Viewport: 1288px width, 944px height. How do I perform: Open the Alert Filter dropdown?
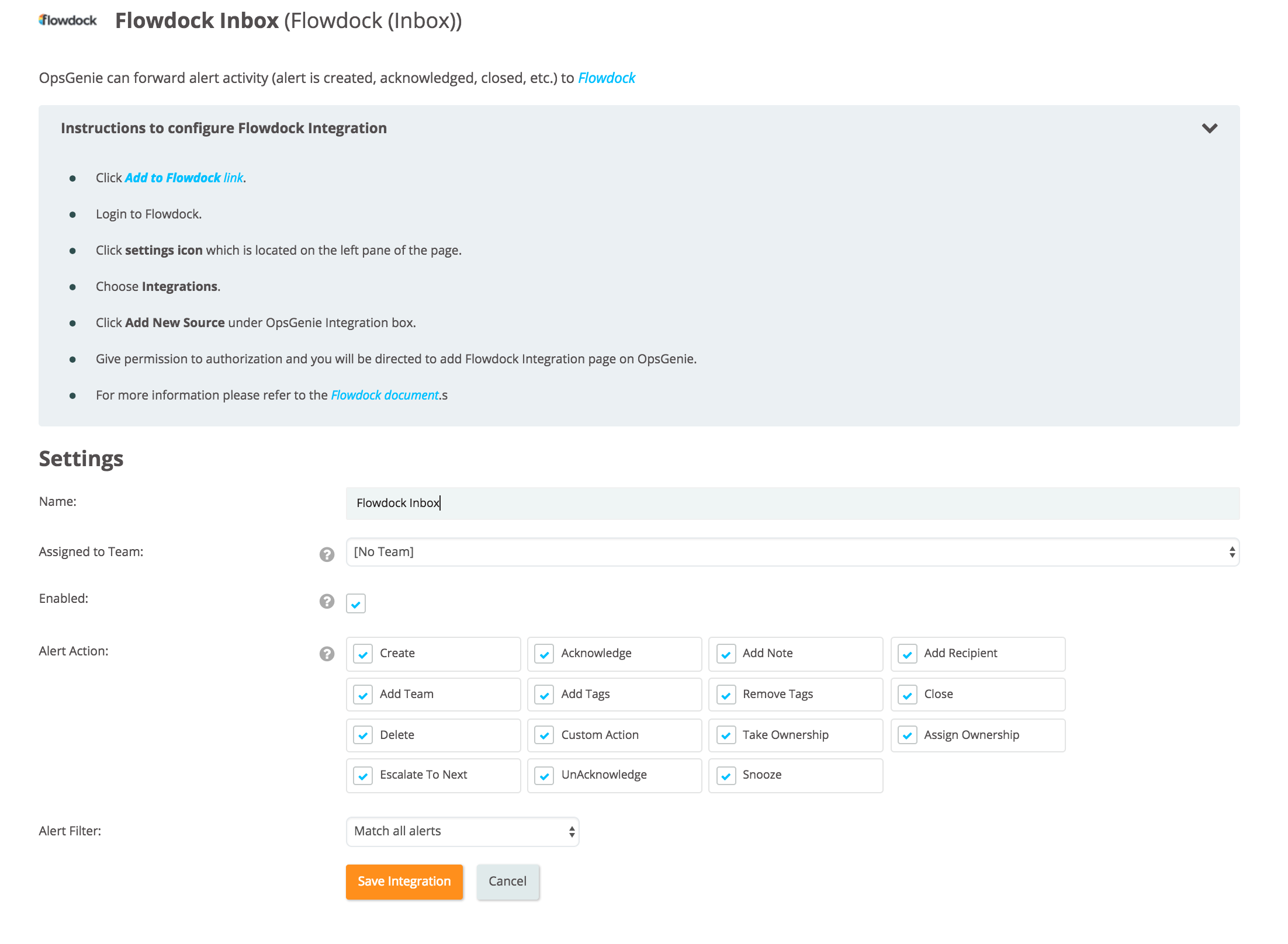click(x=462, y=831)
